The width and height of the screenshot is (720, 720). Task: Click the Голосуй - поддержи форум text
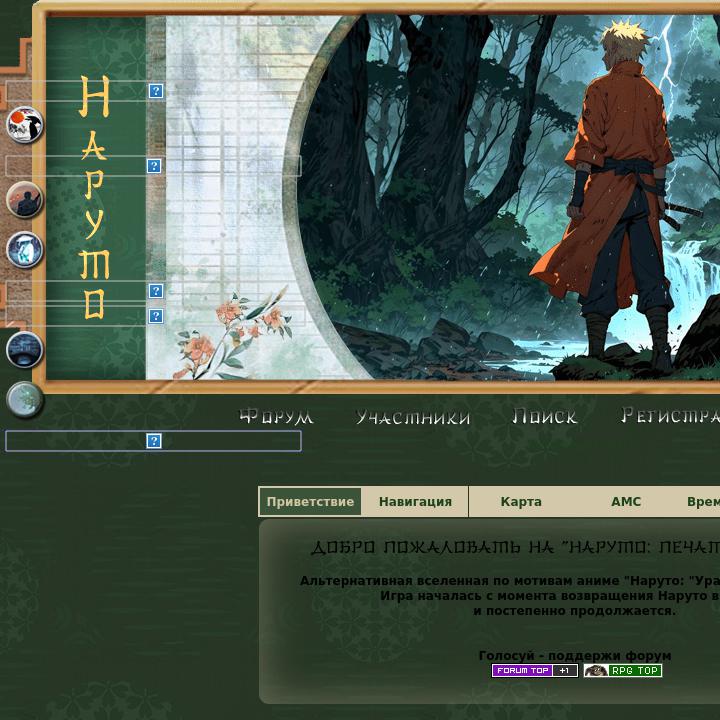(575, 656)
